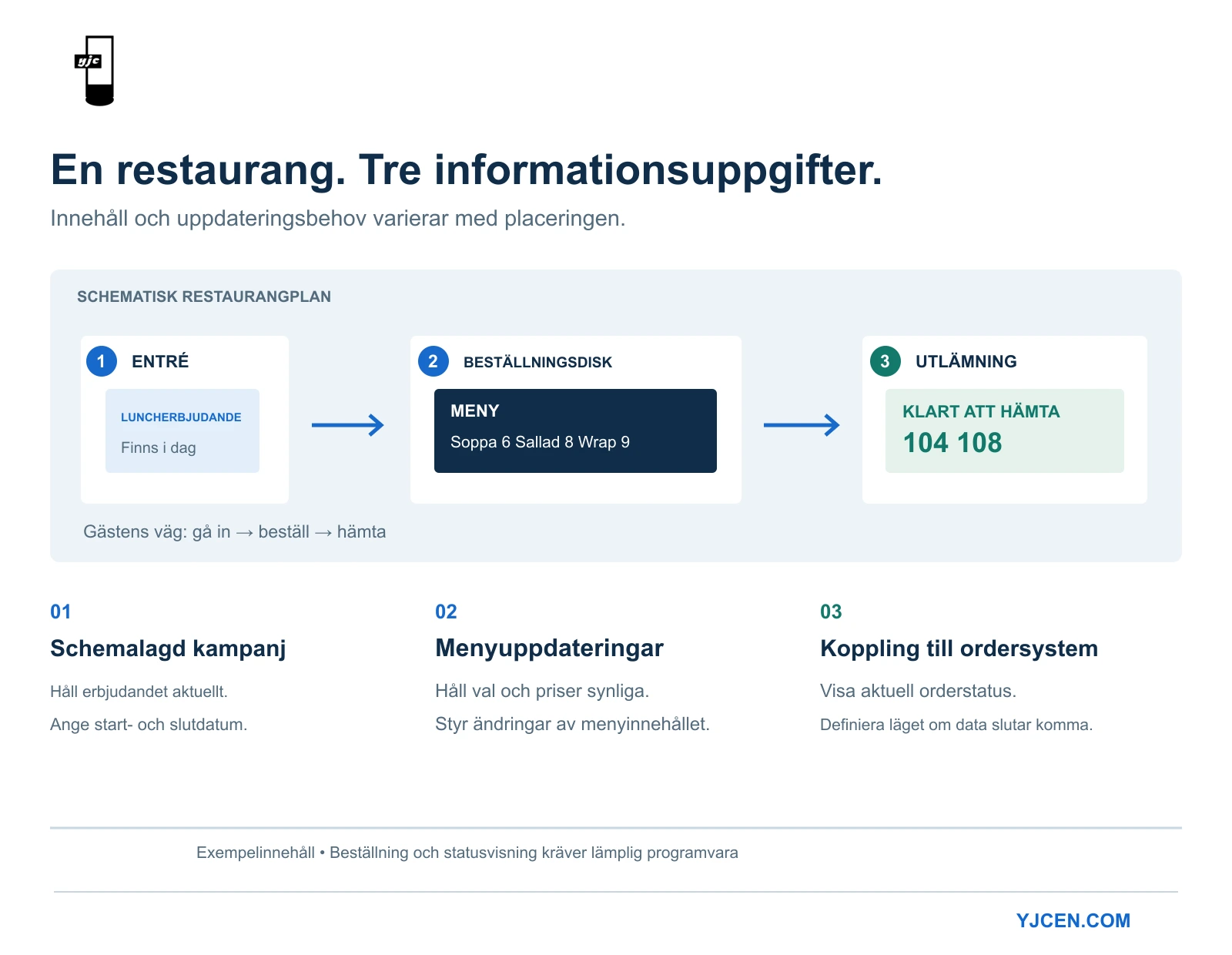Viewport: 1232px width, 955px height.
Task: Click the 'ENTRÉ' heading
Action: [x=160, y=361]
